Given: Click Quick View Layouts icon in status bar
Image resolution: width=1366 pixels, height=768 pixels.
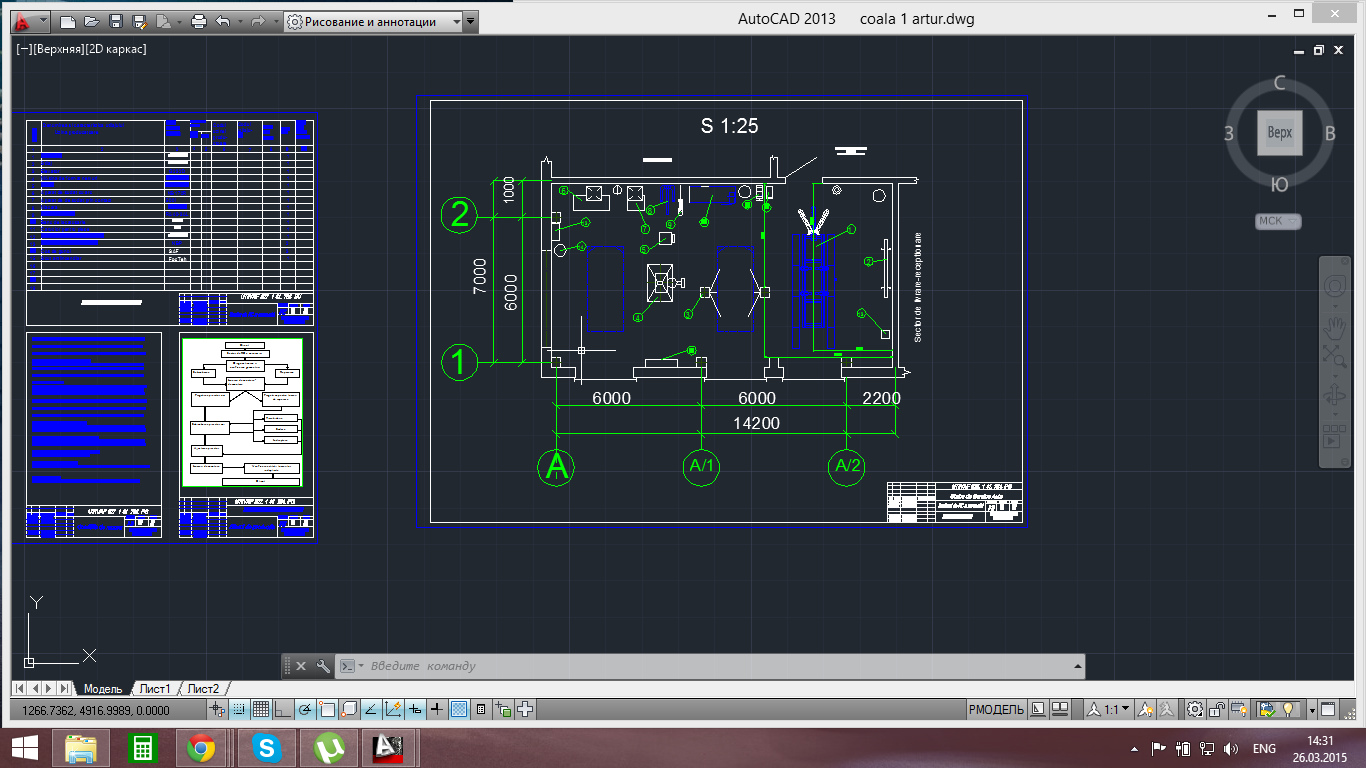Looking at the screenshot, I should coord(1037,709).
